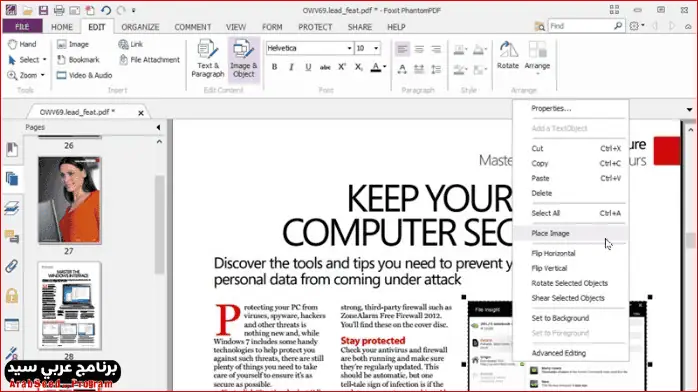Collapse the Pages panel
698x392 pixels.
point(158,128)
